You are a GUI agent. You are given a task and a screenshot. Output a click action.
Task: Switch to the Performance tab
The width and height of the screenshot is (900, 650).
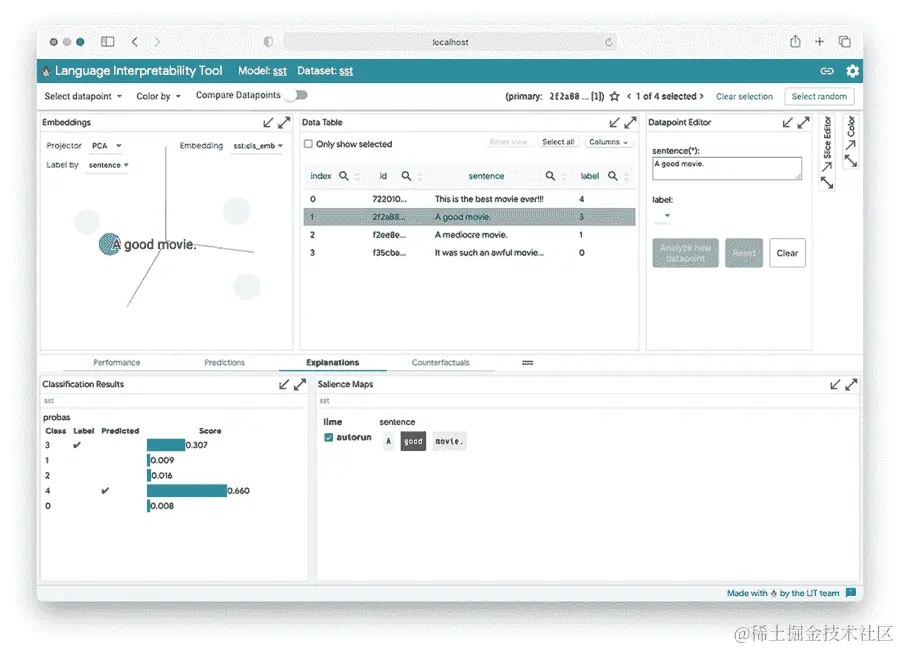[x=117, y=362]
